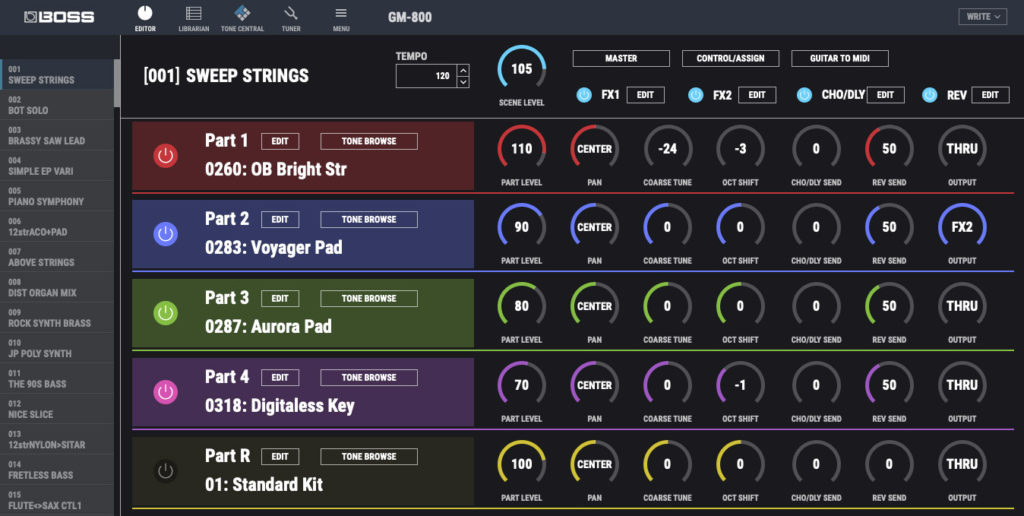Select scene 006 12strACO+PAD
Screen dimensions: 1024x516
pos(57,227)
